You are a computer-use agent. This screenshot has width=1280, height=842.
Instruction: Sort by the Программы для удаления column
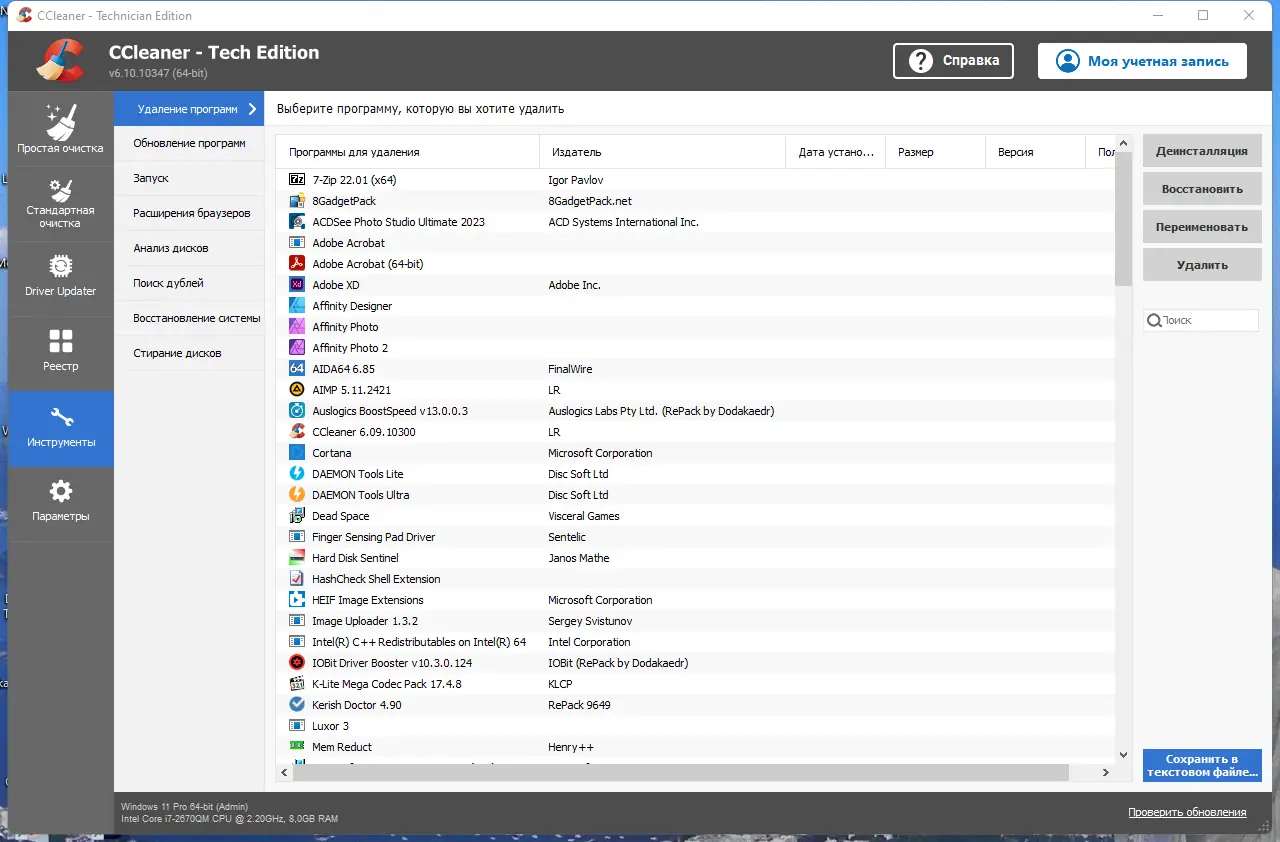pyautogui.click(x=408, y=152)
